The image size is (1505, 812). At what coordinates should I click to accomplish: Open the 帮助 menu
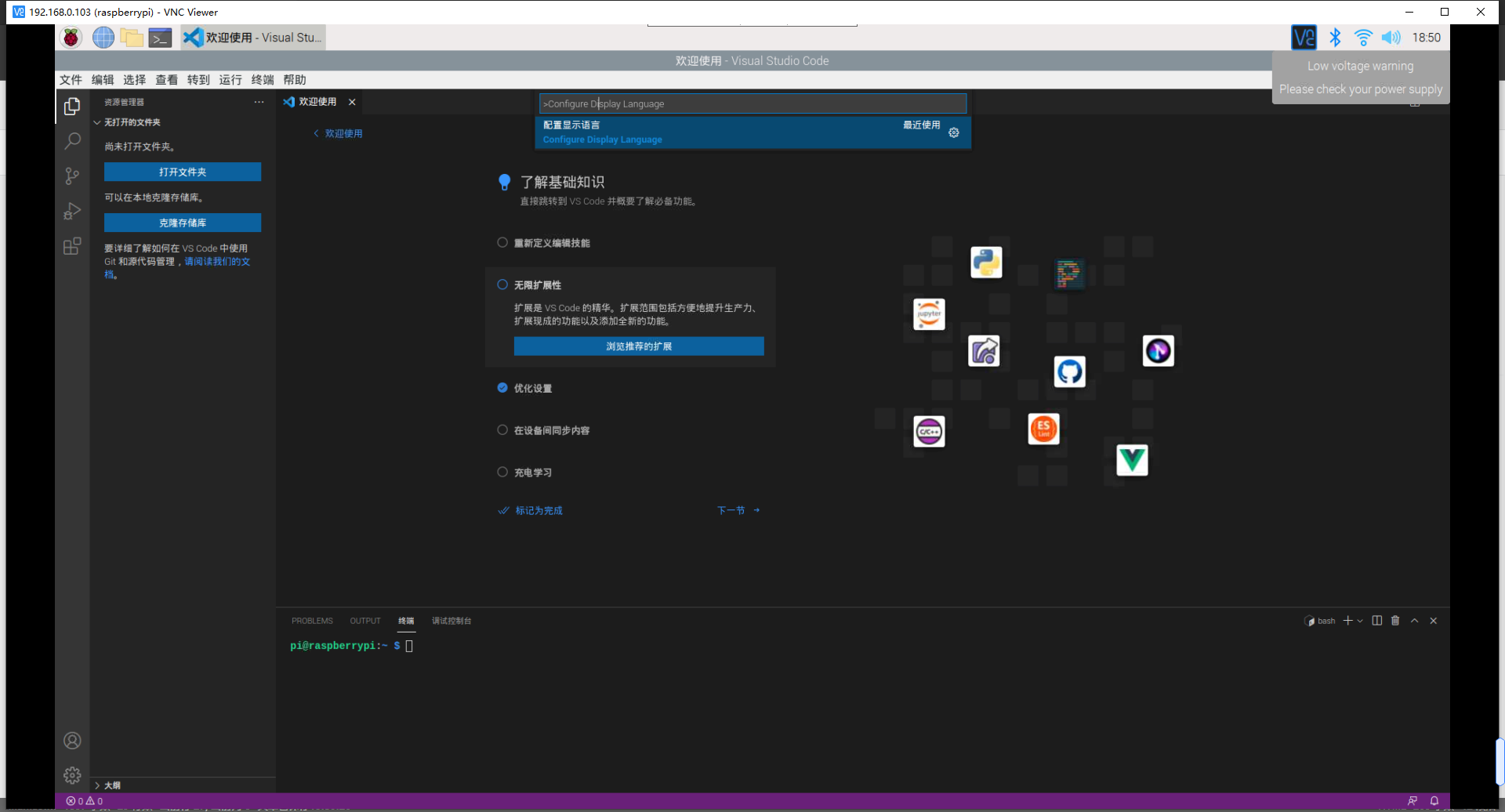pos(295,80)
